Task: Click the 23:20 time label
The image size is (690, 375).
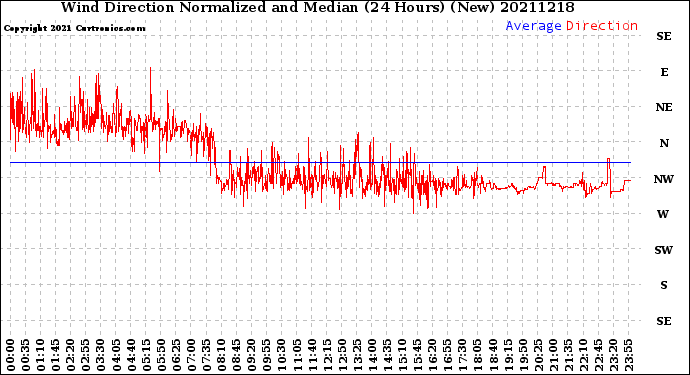Action: [x=613, y=355]
